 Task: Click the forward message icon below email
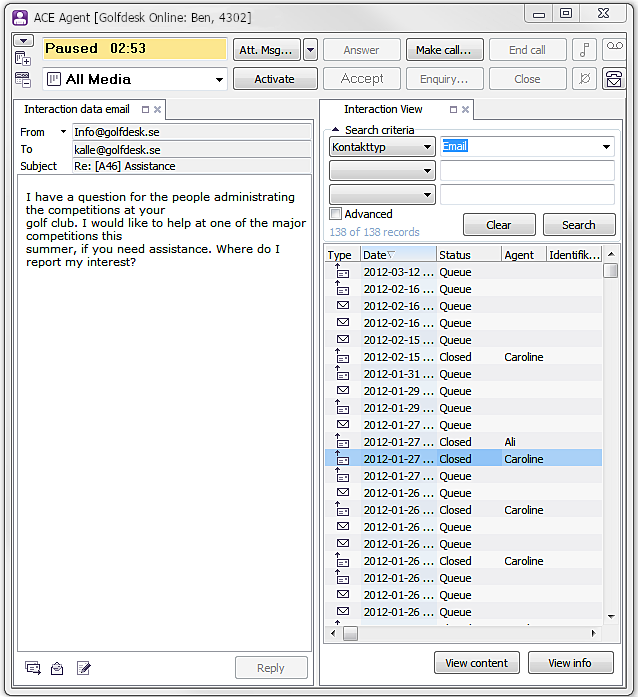click(x=33, y=668)
